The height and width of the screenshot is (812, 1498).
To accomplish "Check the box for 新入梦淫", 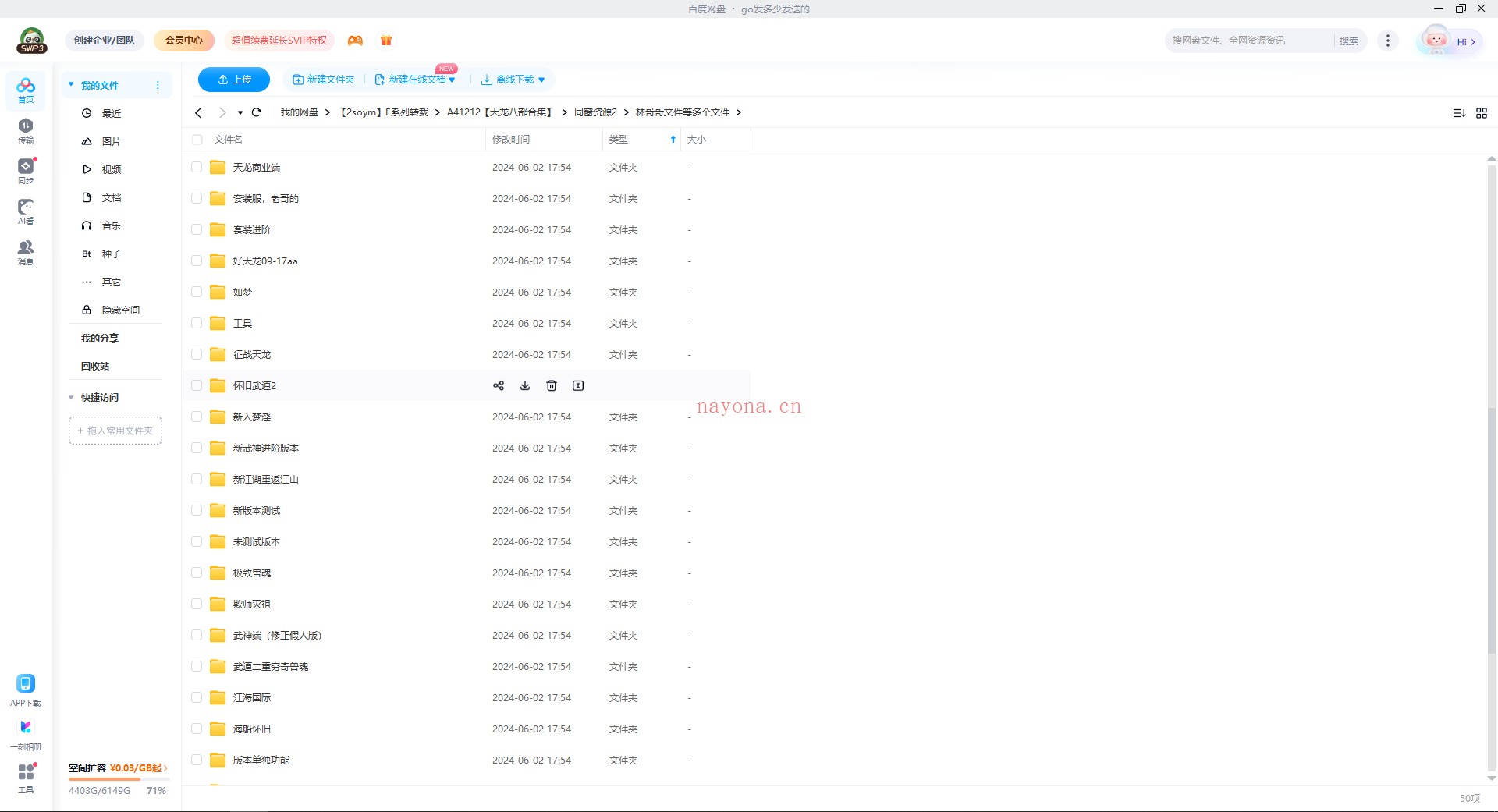I will coord(197,417).
